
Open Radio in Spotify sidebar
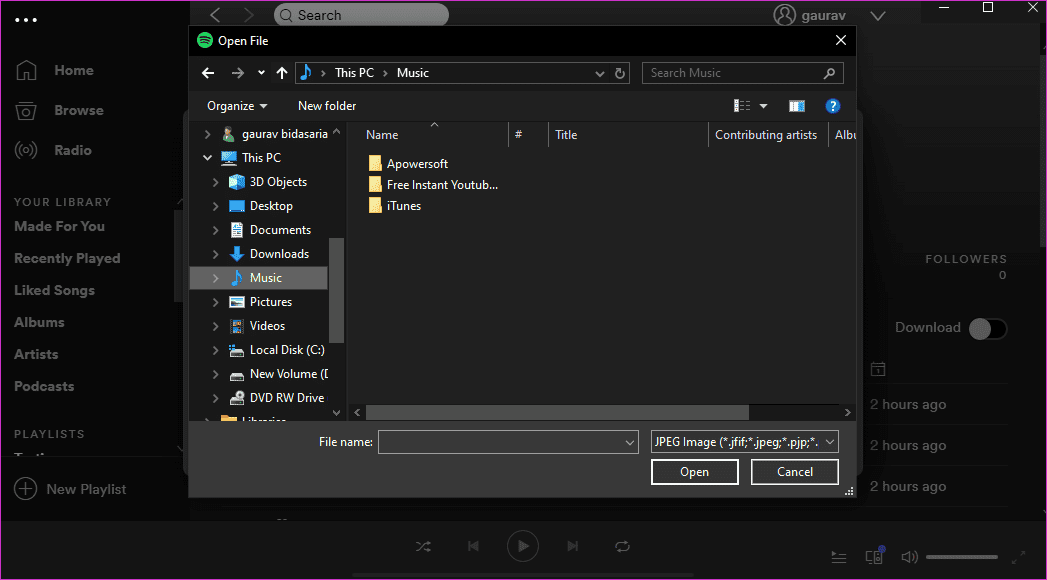(53, 151)
